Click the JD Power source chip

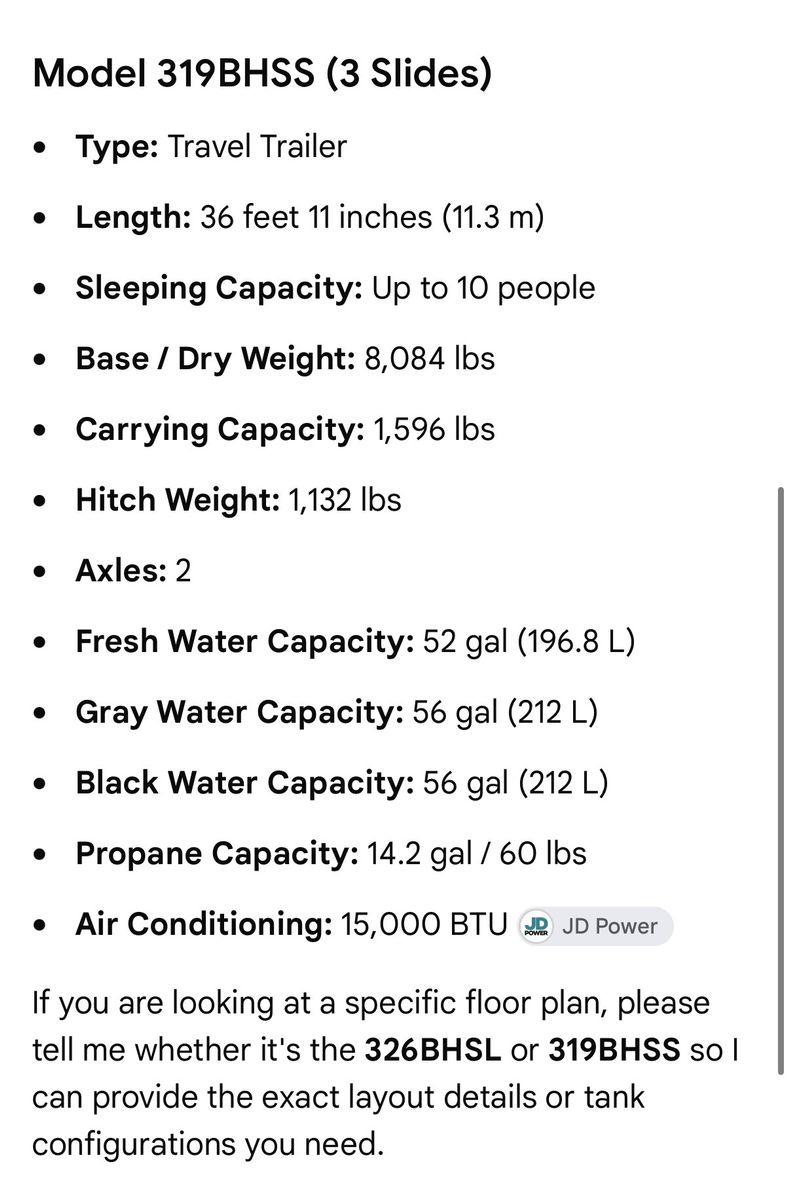(x=595, y=926)
